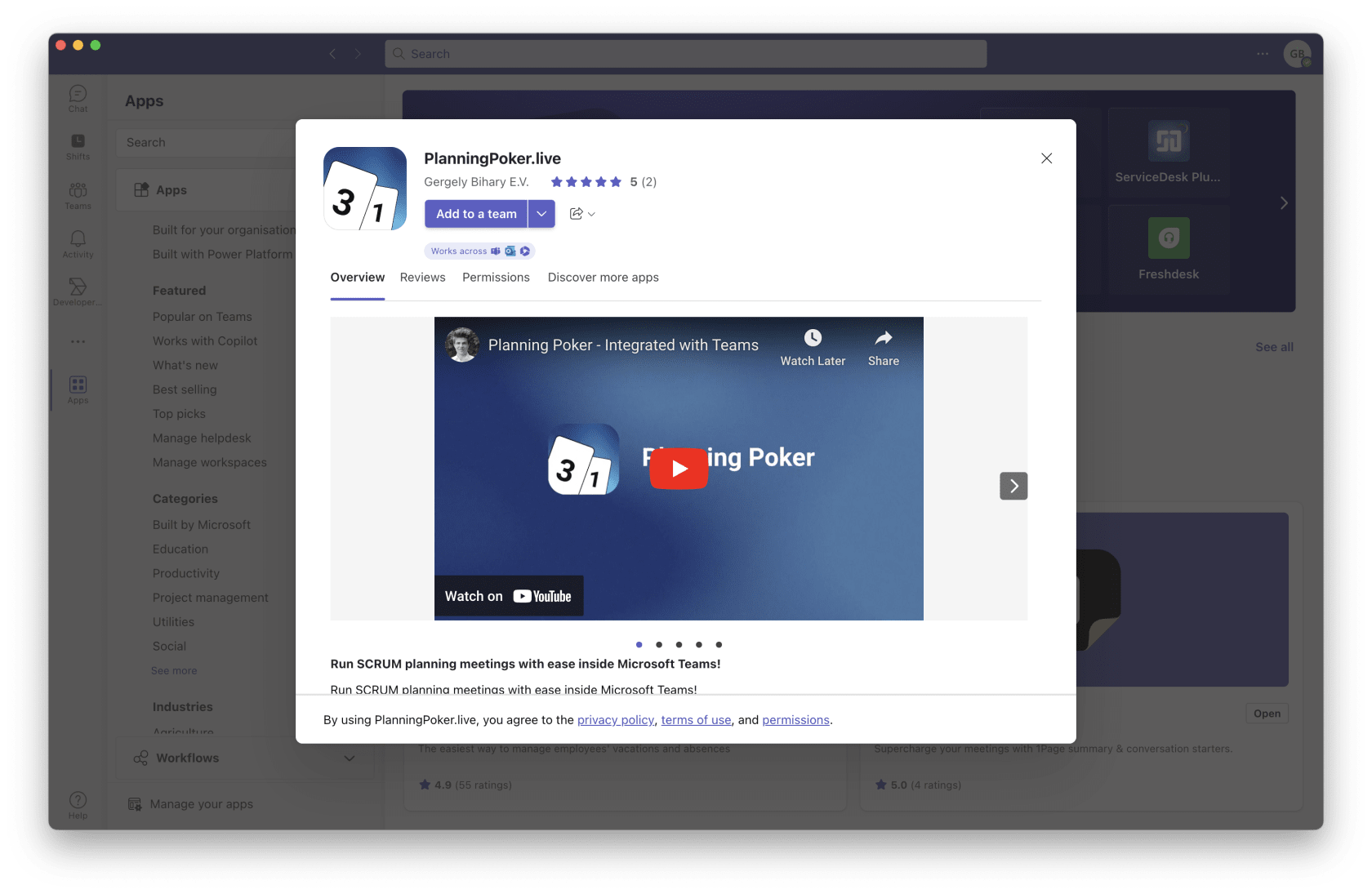The width and height of the screenshot is (1372, 894).
Task: Select the Apps icon in the left rail
Action: click(78, 389)
